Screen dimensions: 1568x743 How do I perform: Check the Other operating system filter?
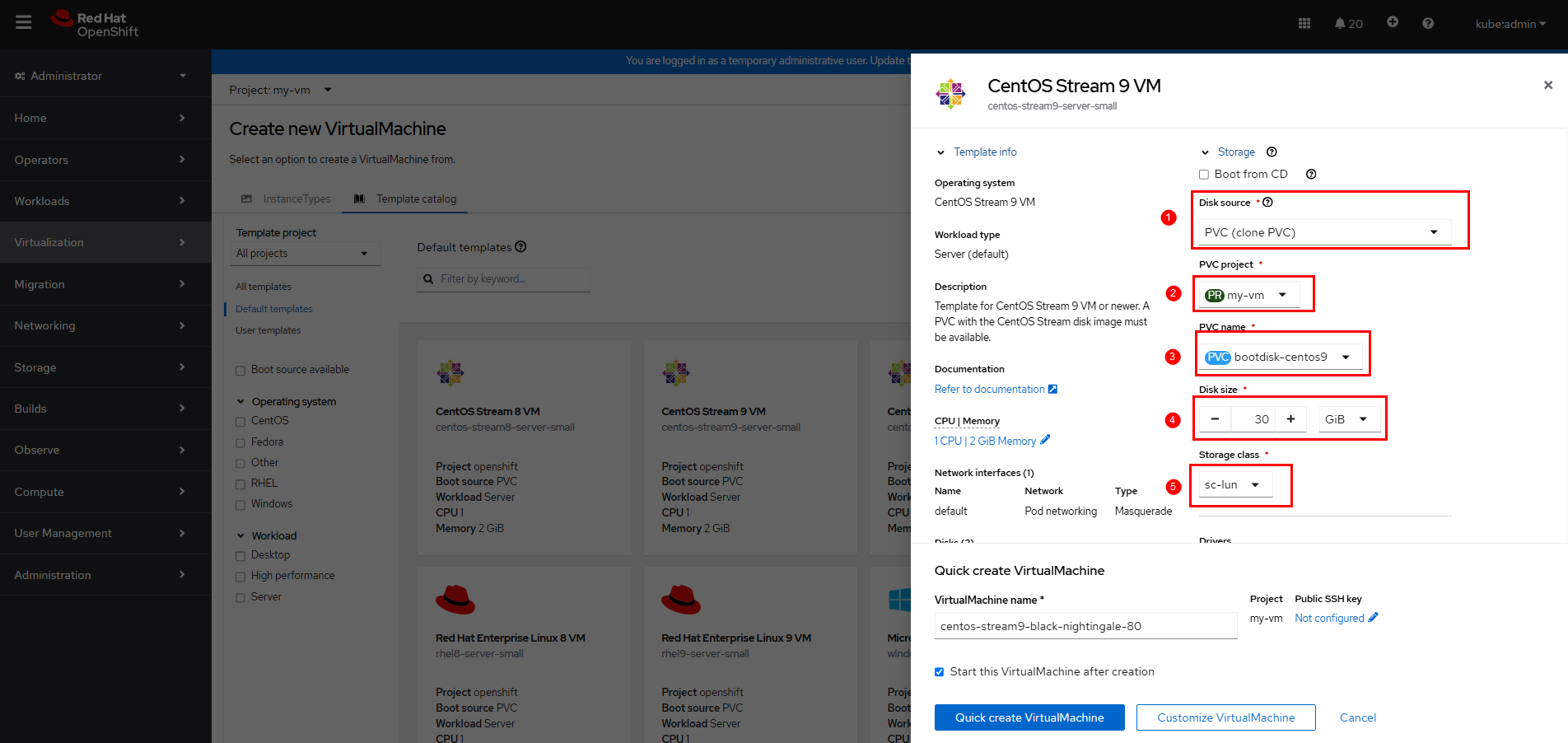point(240,464)
